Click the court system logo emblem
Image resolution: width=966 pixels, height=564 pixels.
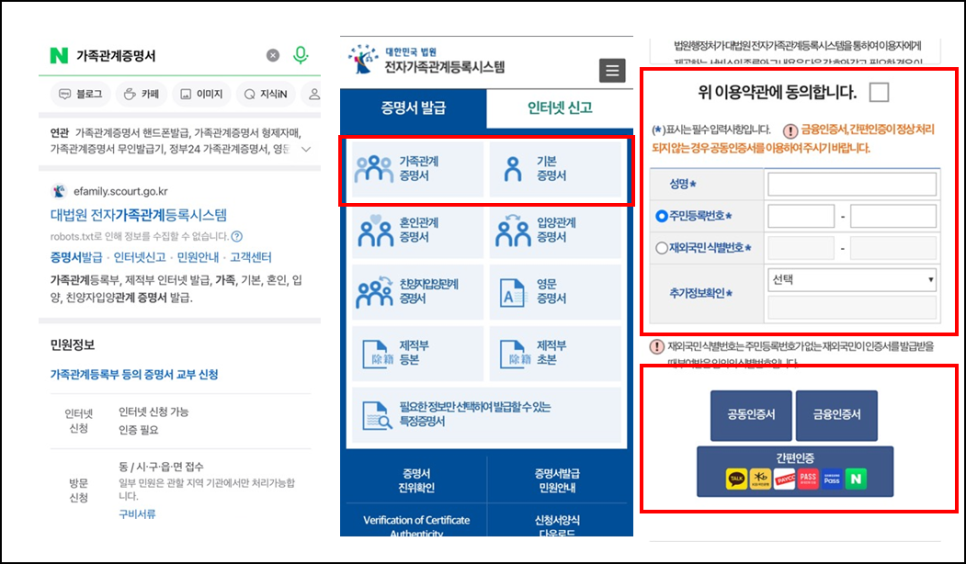point(364,60)
